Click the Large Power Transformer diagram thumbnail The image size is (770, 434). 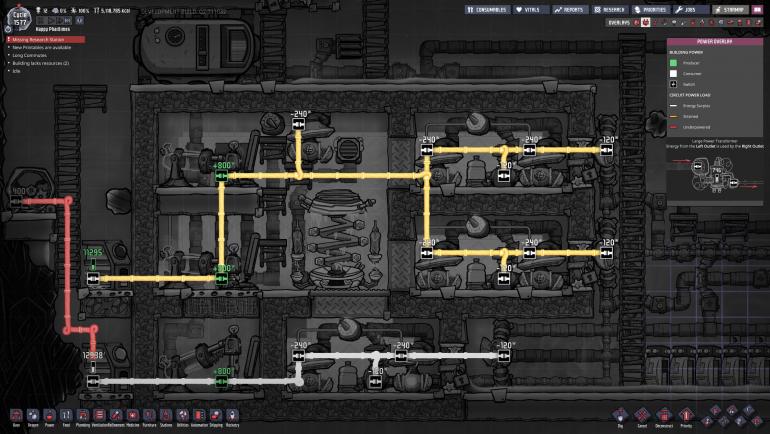click(715, 176)
